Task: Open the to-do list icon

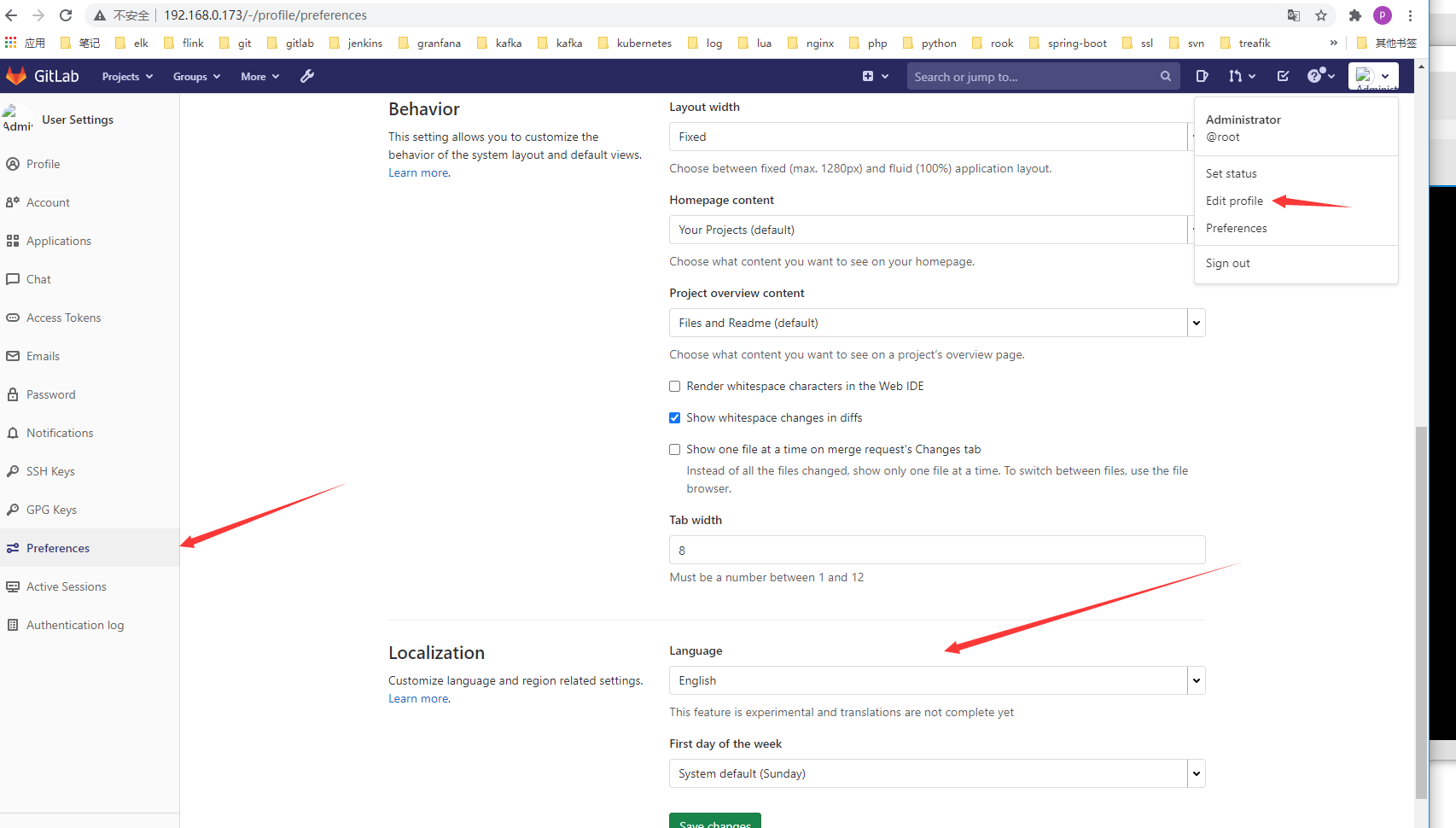Action: [1283, 76]
